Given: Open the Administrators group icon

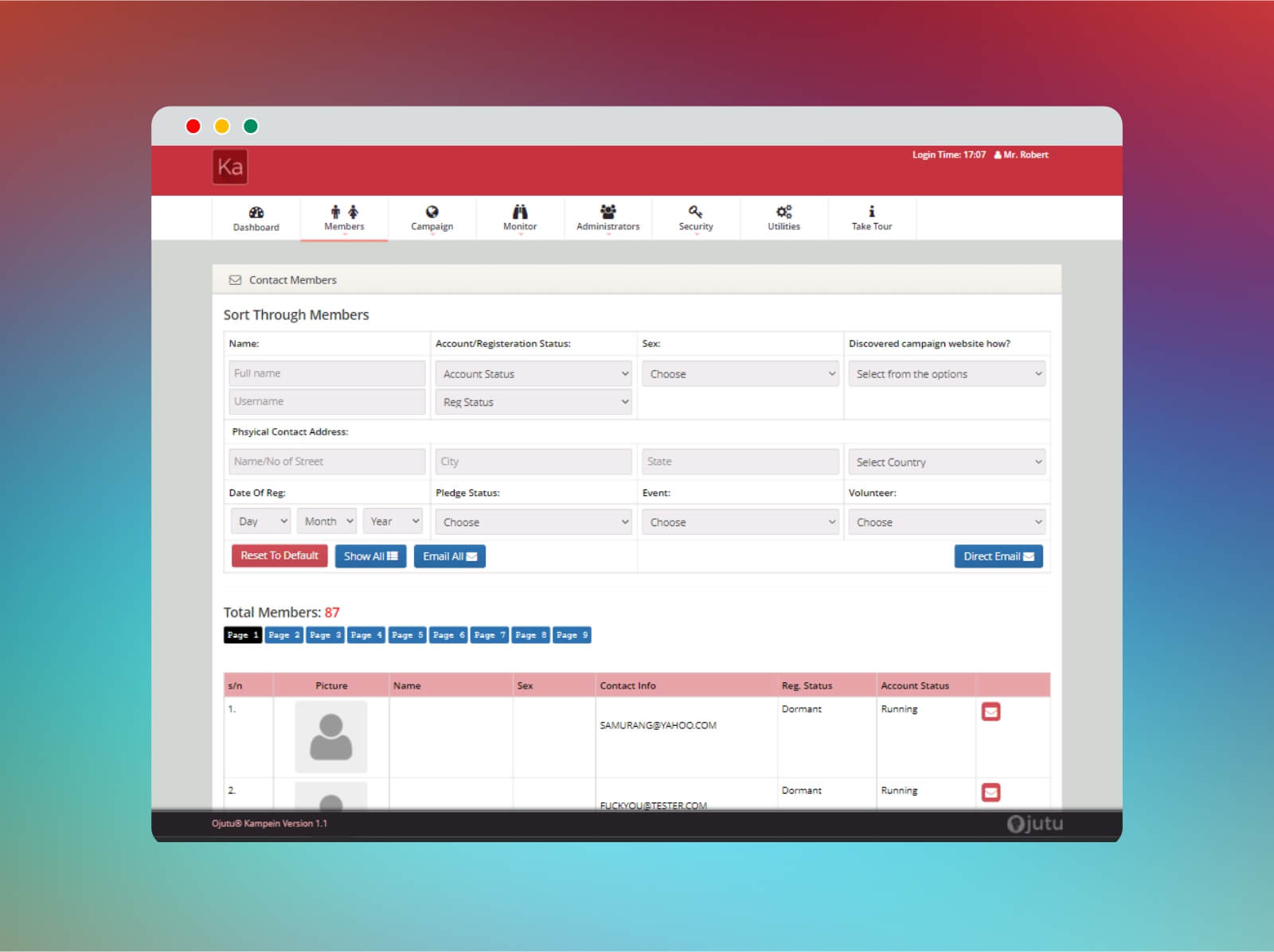Looking at the screenshot, I should [x=608, y=211].
